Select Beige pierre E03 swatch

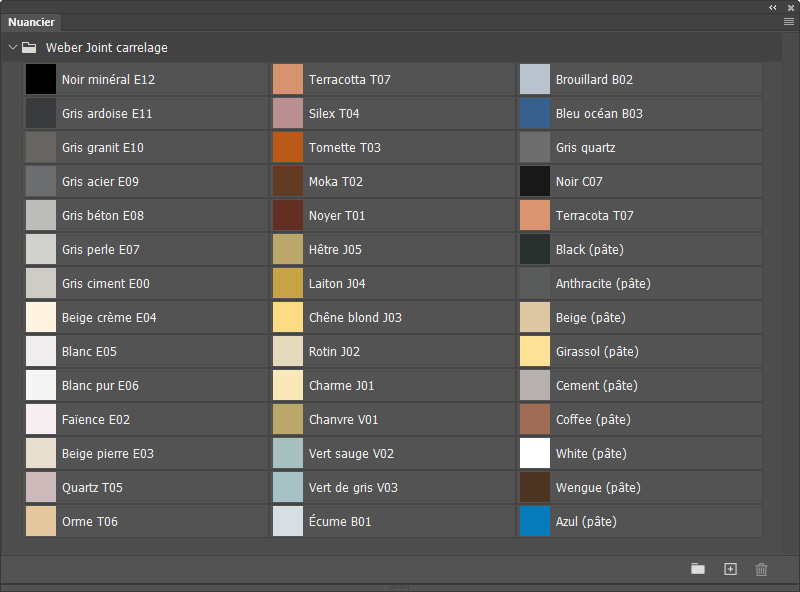click(41, 453)
